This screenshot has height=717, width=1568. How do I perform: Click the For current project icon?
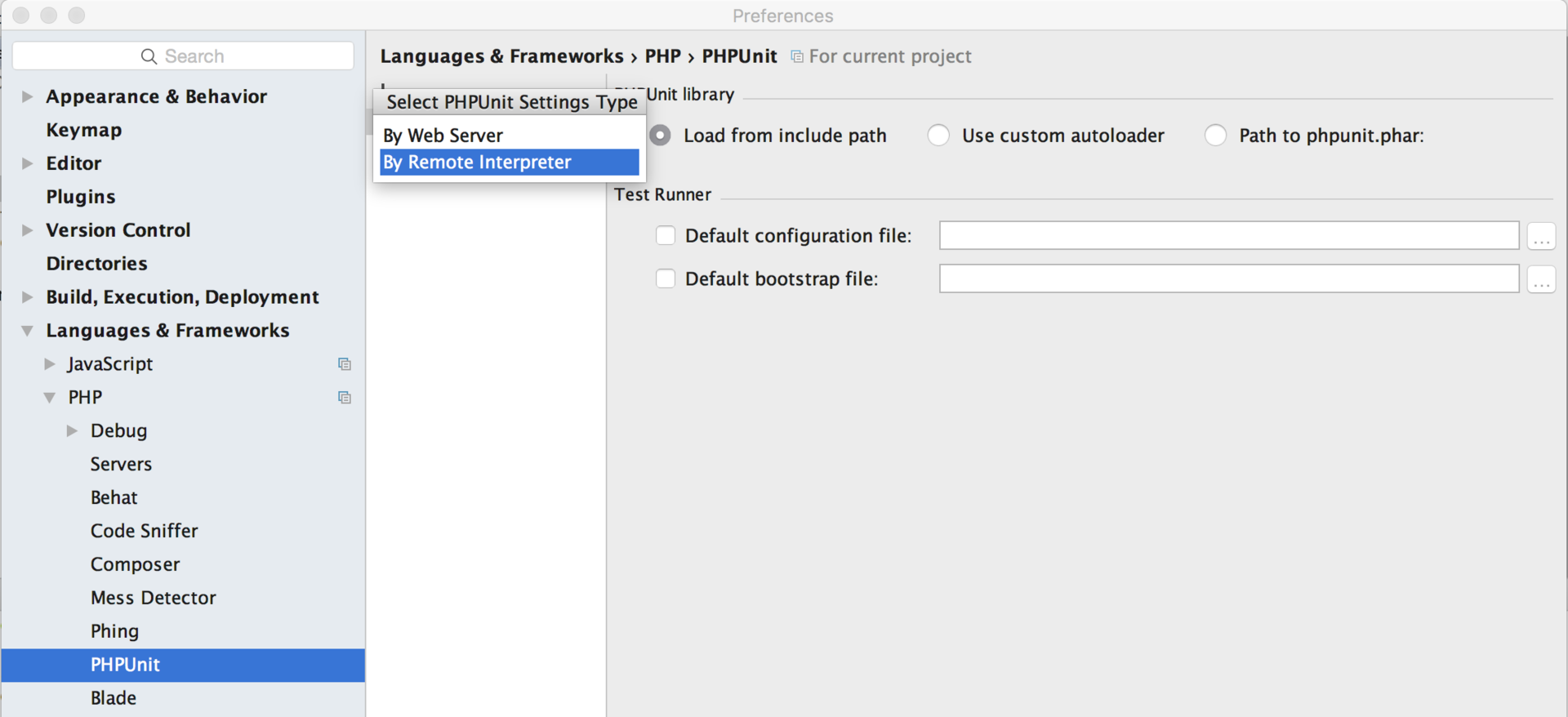(x=797, y=56)
